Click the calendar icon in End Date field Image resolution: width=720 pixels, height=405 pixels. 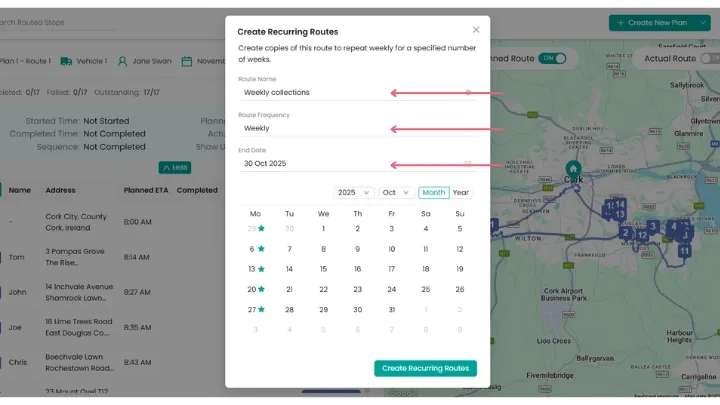(467, 163)
